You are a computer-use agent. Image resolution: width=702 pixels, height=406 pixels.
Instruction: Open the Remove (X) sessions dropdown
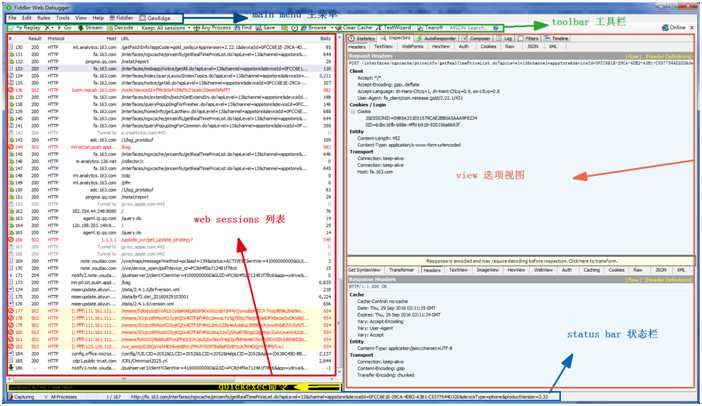[x=49, y=28]
